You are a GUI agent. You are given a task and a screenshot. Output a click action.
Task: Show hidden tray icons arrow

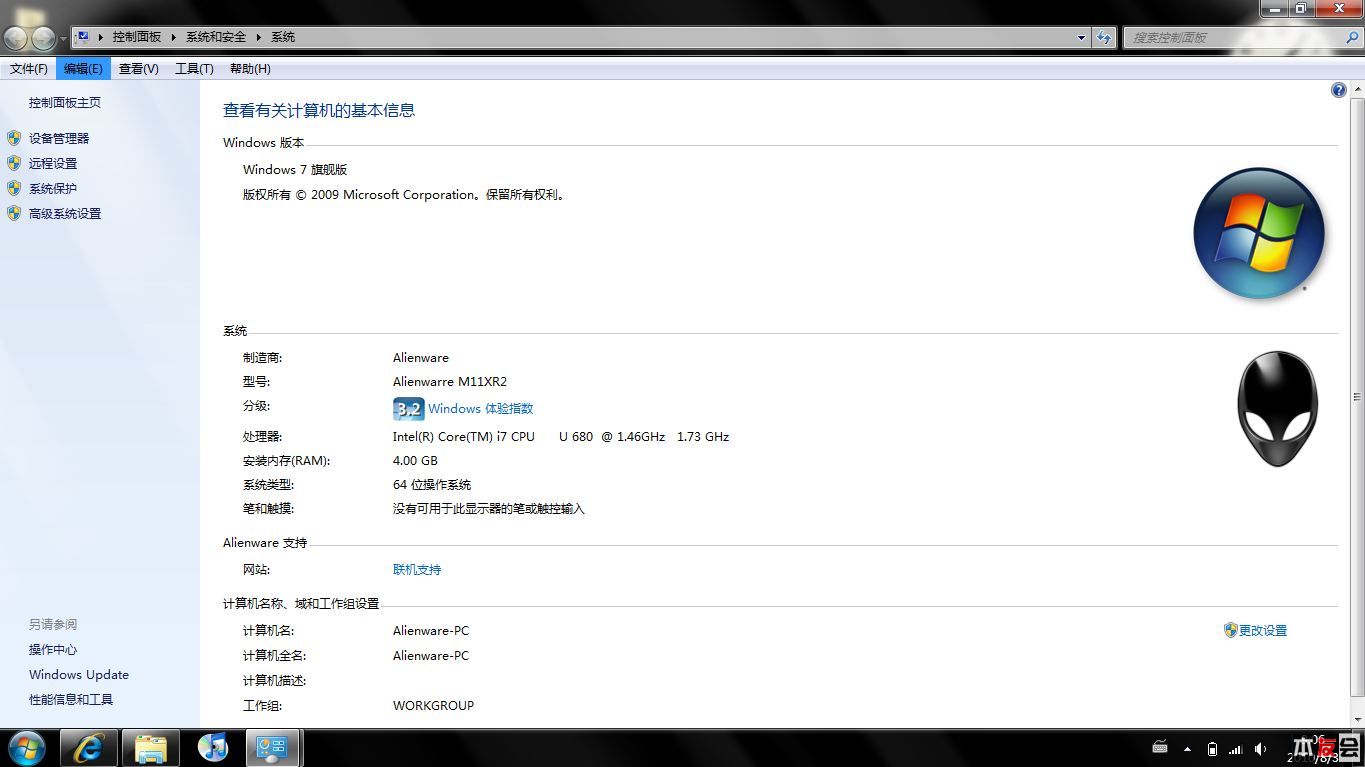[1187, 749]
